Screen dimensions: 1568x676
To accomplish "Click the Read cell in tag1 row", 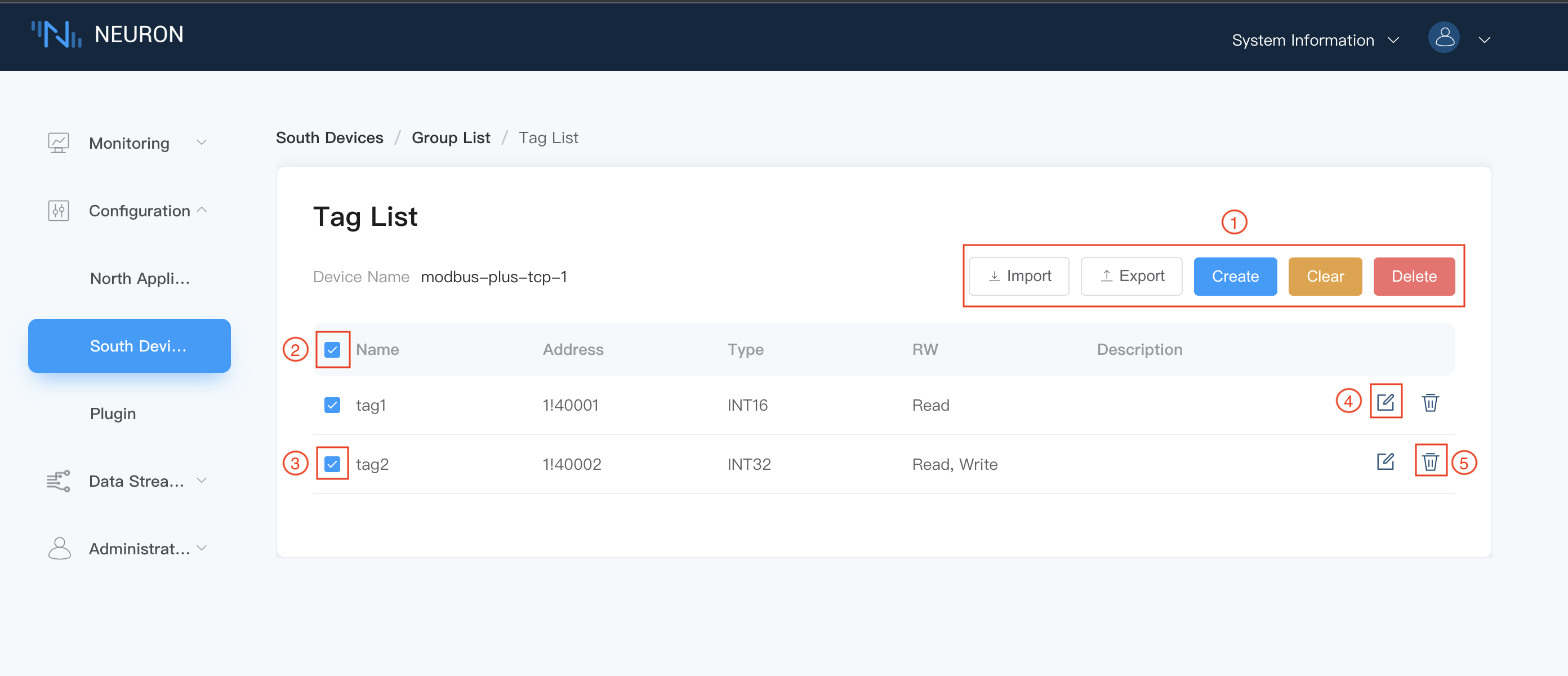I will [930, 405].
